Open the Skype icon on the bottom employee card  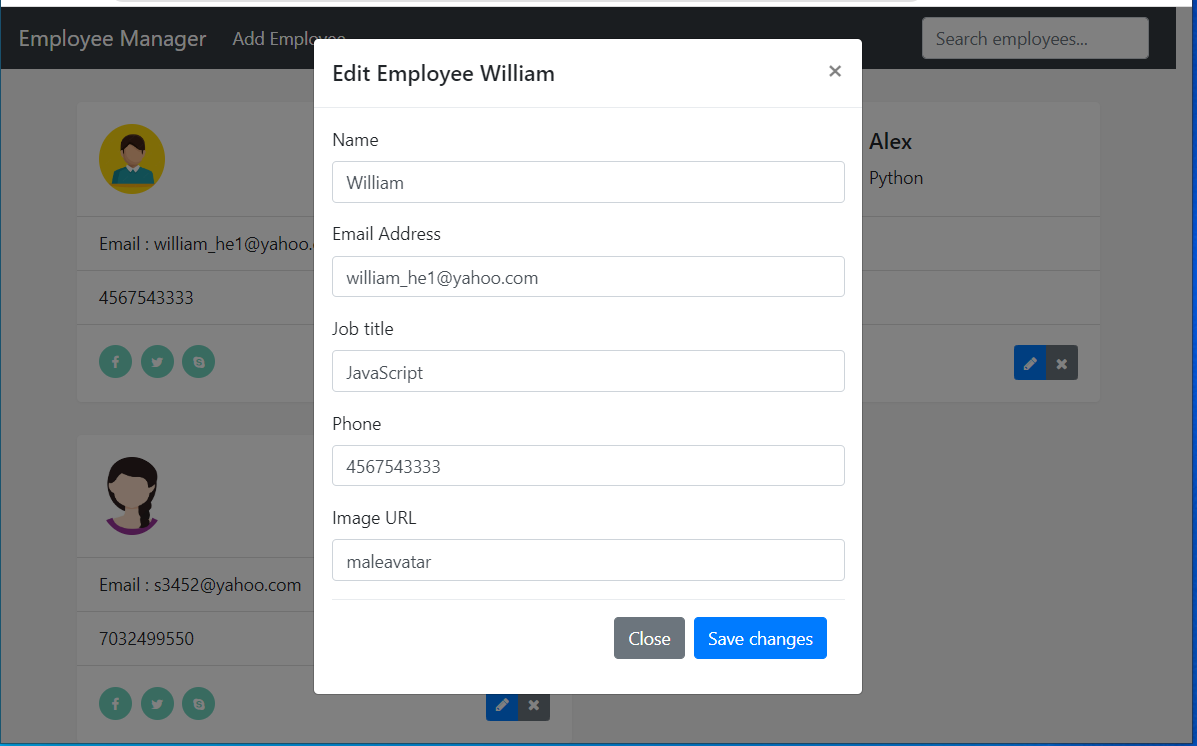[198, 704]
